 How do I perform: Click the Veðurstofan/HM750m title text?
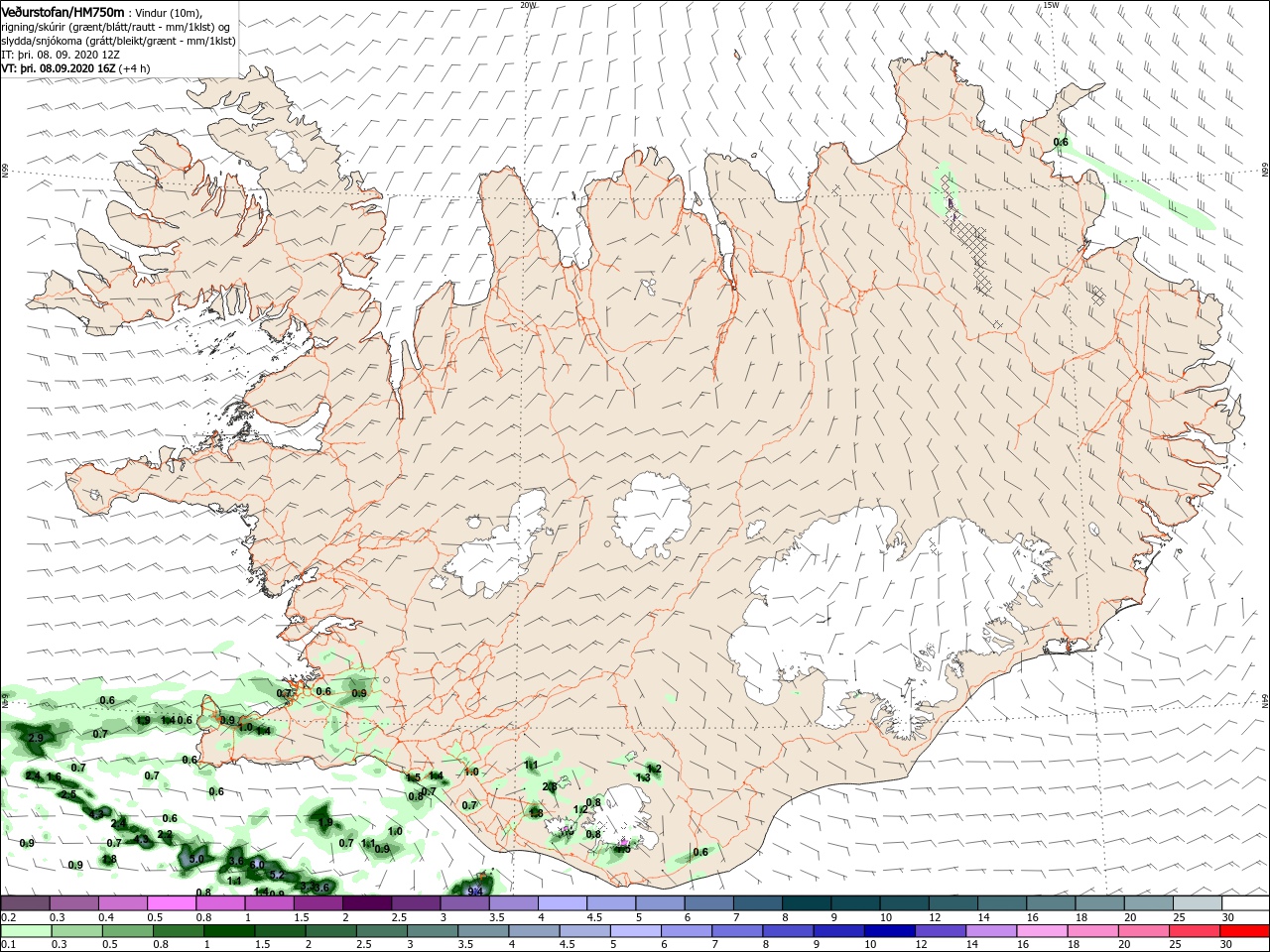63,11
